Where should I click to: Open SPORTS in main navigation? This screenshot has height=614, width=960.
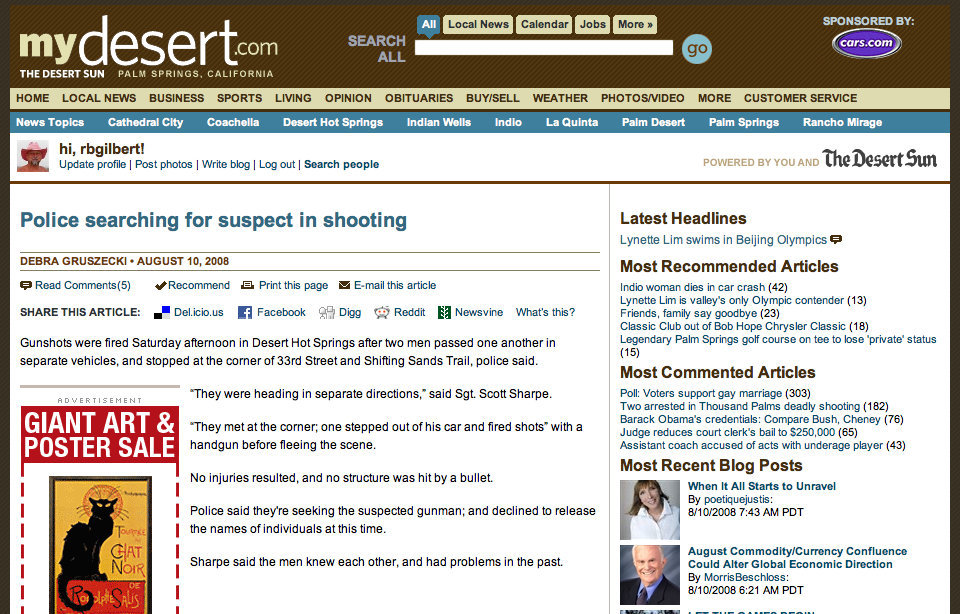pos(239,98)
